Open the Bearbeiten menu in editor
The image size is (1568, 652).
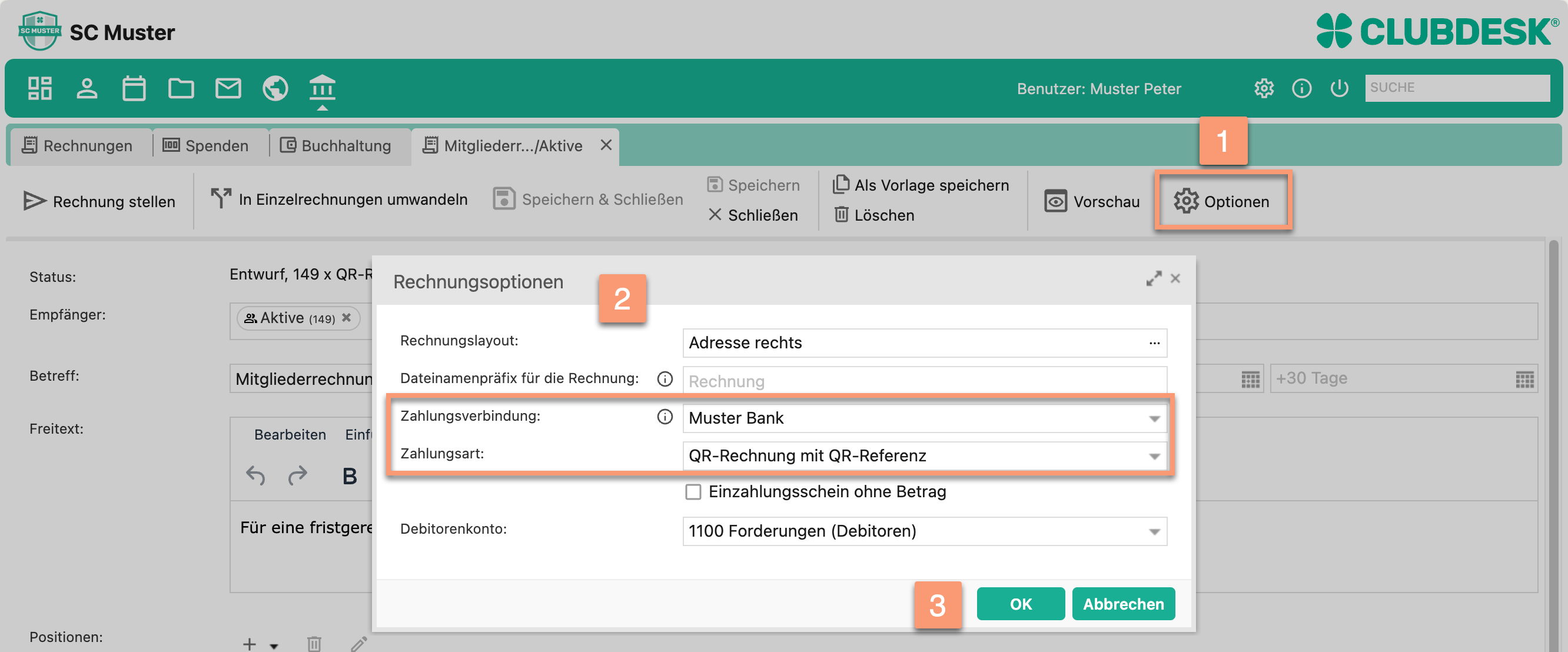point(290,434)
